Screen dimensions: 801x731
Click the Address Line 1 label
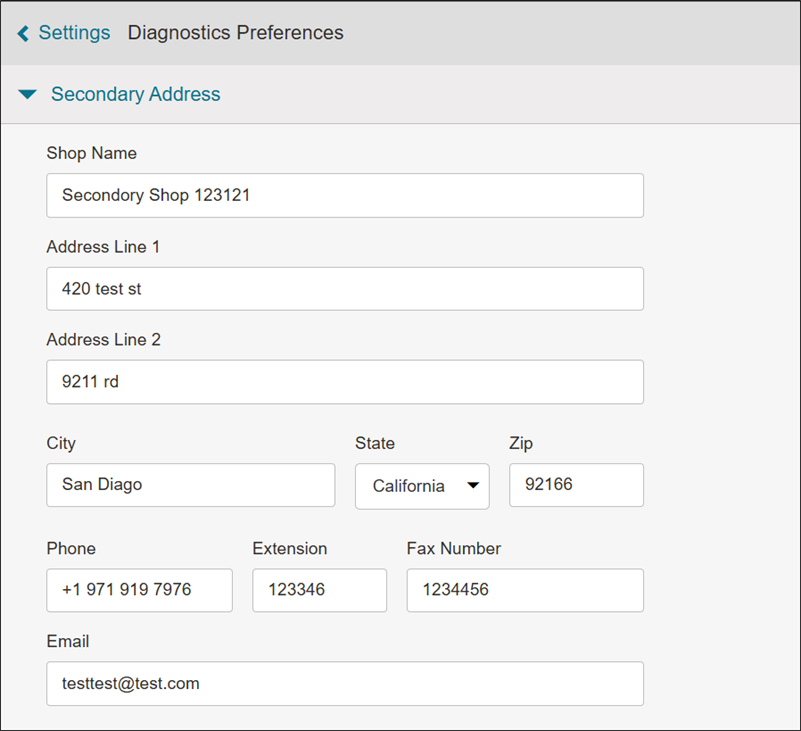click(103, 247)
